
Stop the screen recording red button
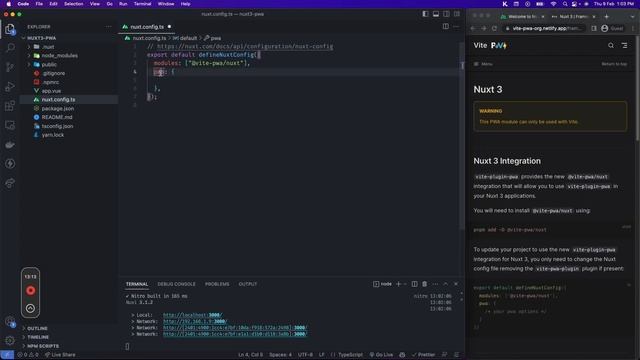pos(31,291)
